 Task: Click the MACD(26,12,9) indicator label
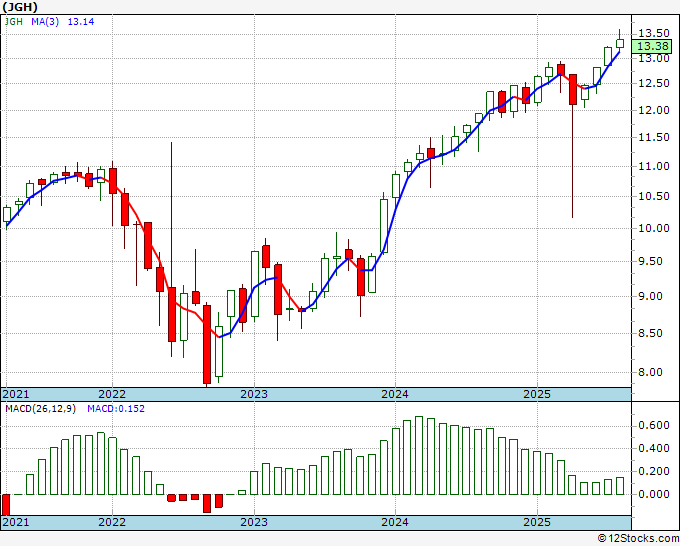click(40, 409)
